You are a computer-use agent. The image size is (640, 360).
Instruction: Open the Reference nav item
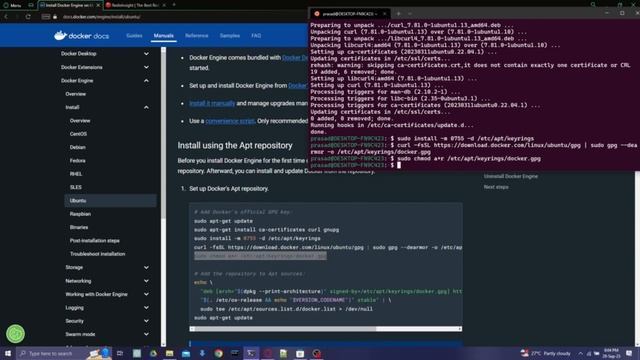[x=196, y=36]
